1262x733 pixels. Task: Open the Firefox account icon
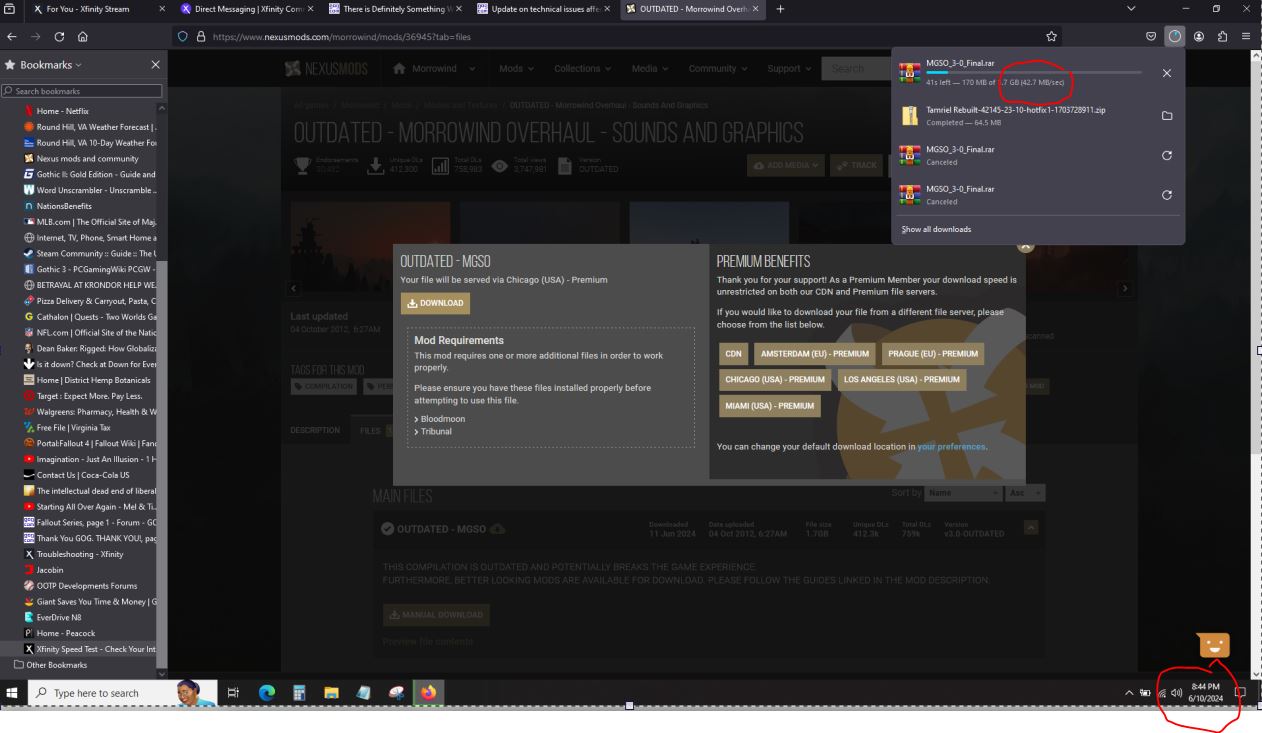tap(1199, 37)
